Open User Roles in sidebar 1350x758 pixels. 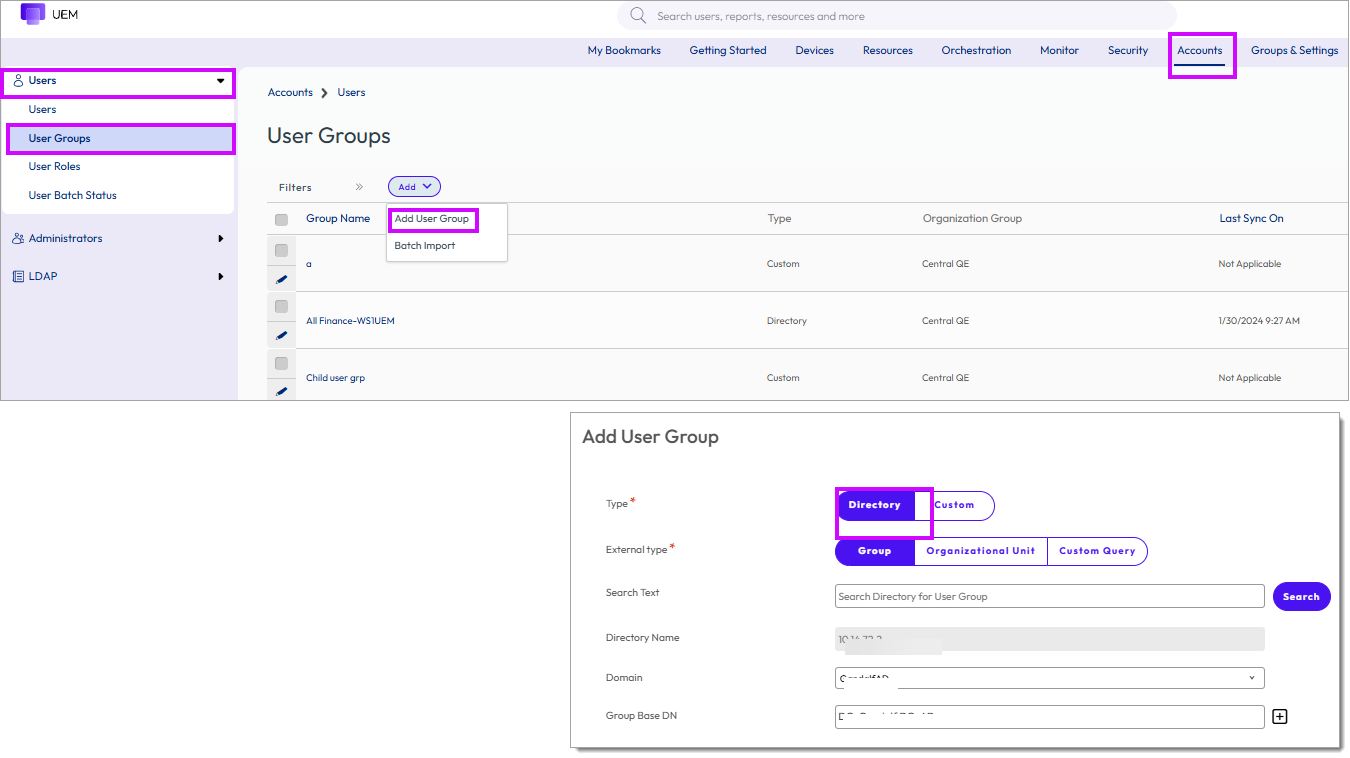pyautogui.click(x=55, y=167)
